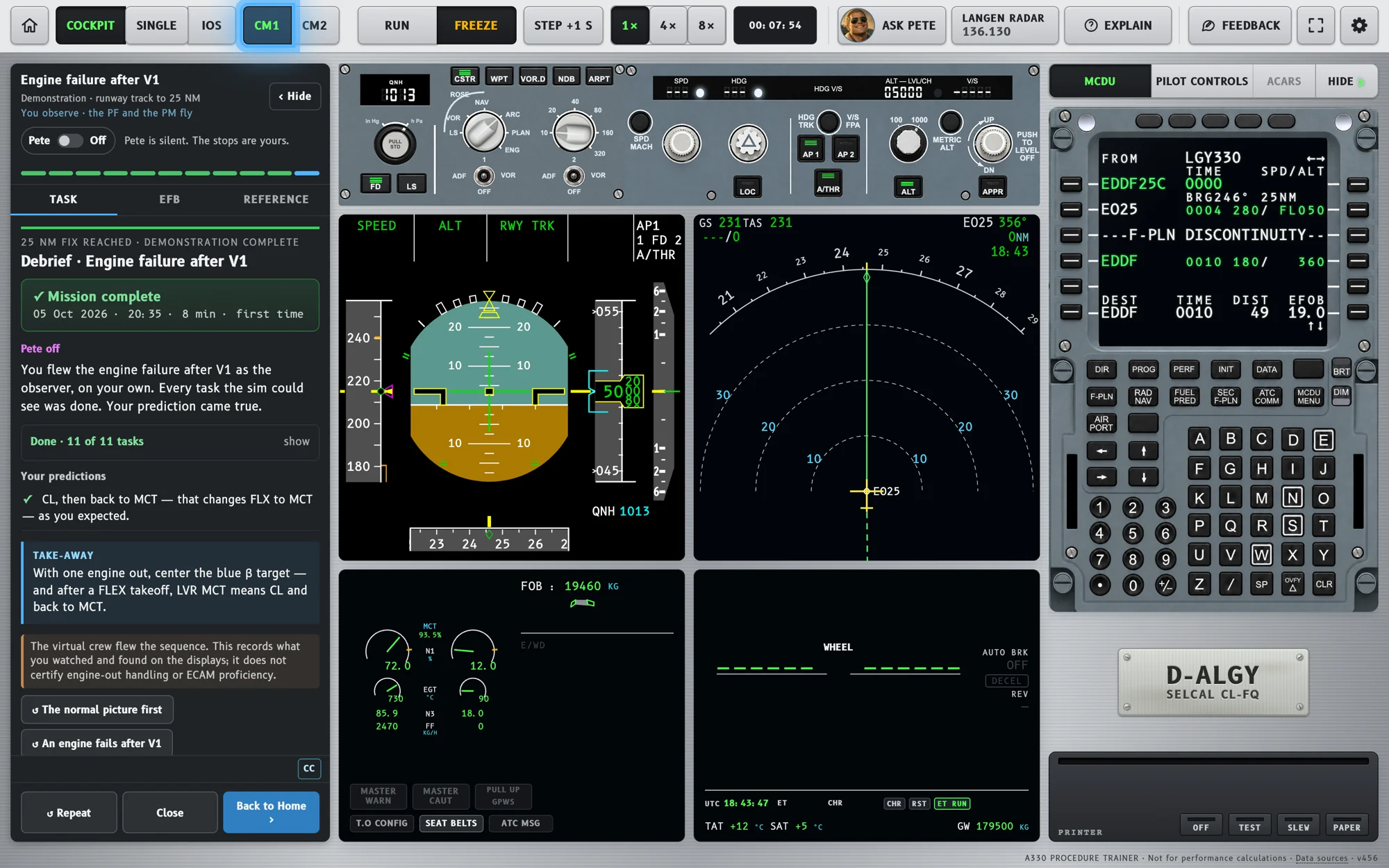The image size is (1389, 868).
Task: Click the Back to Home button
Action: (271, 812)
